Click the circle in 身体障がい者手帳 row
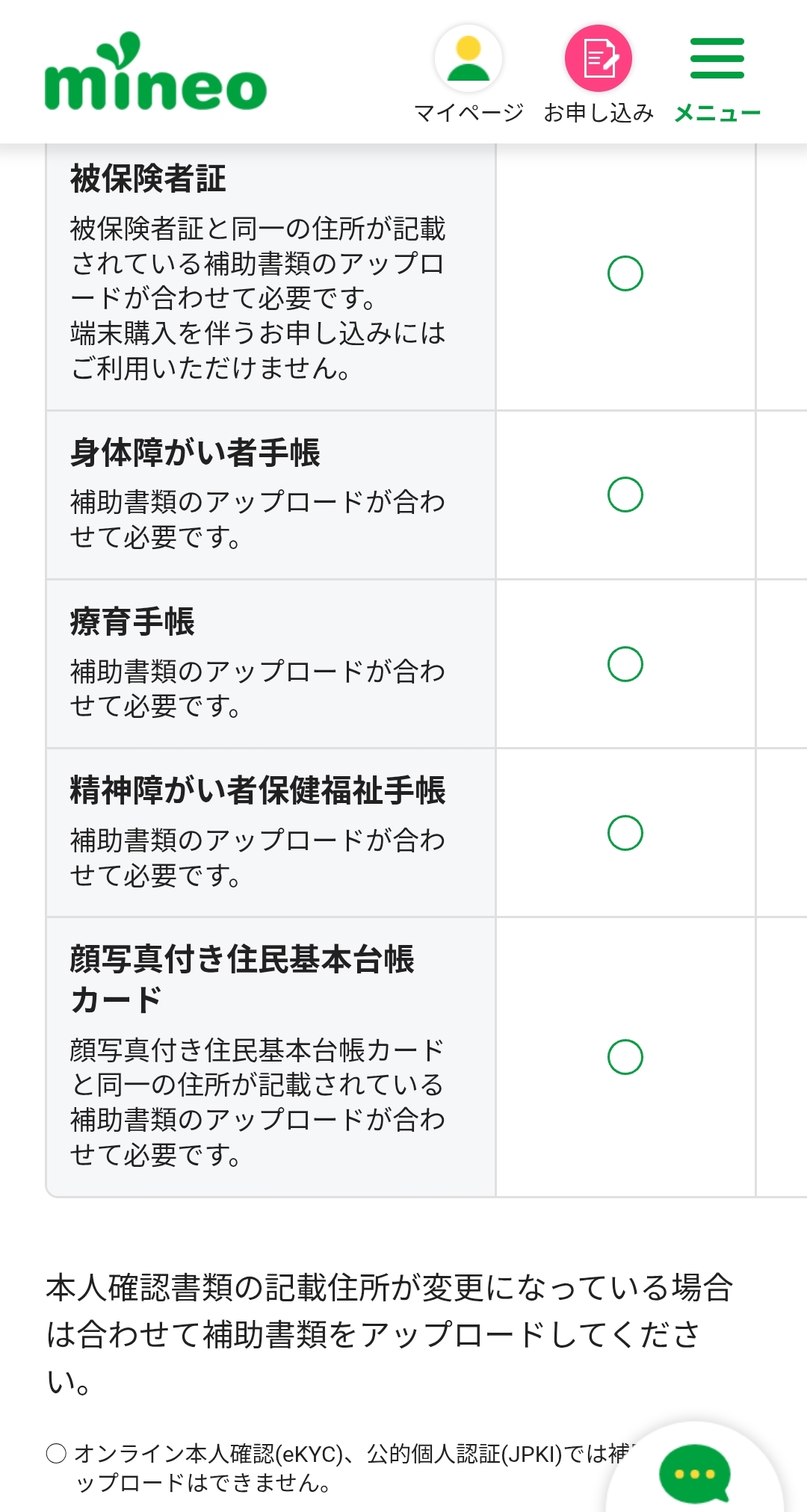This screenshot has height=1512, width=807. tap(625, 495)
